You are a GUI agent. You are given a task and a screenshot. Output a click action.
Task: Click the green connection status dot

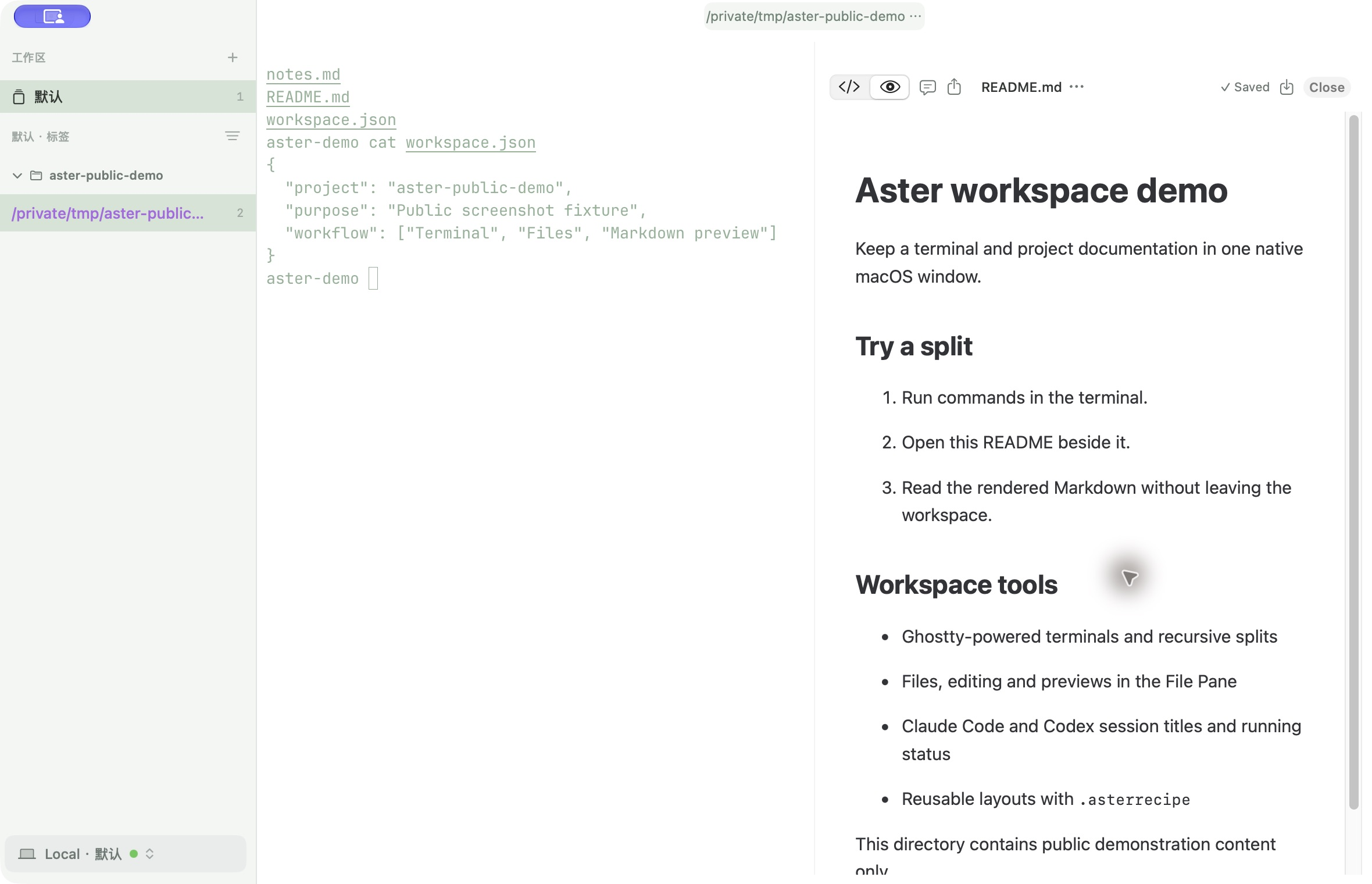click(134, 854)
